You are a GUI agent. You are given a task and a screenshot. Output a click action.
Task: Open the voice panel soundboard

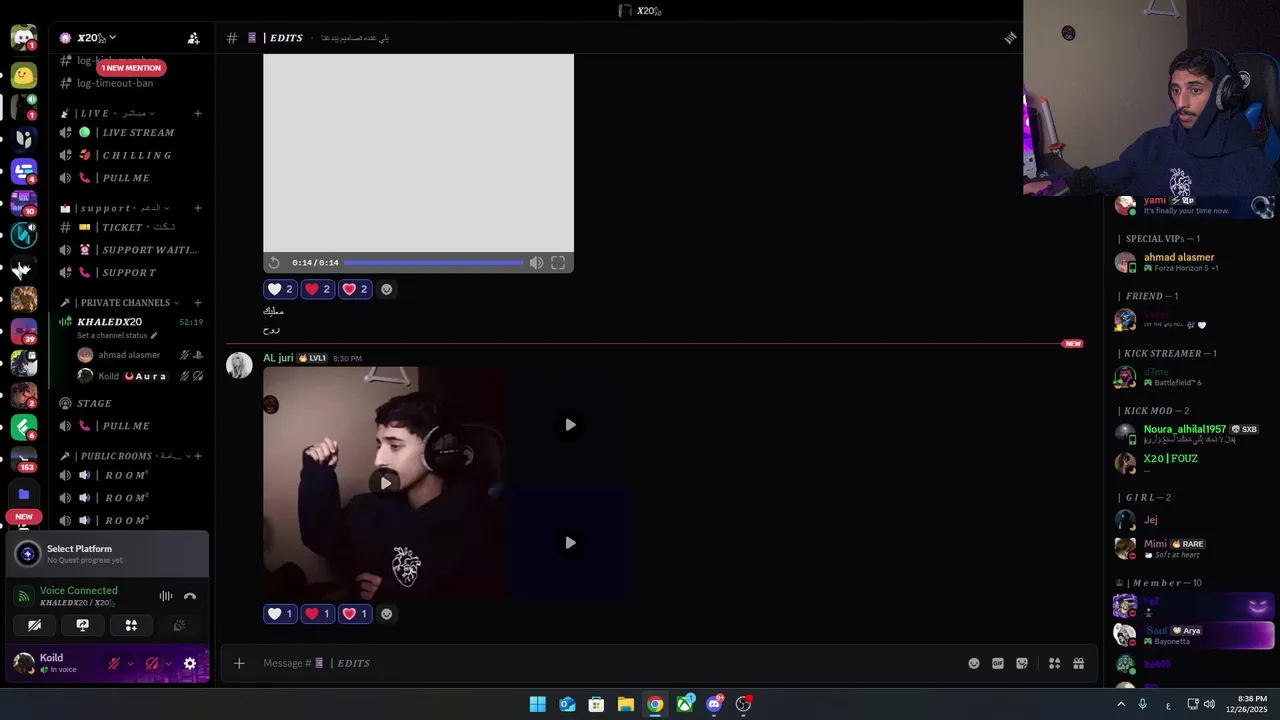(179, 625)
